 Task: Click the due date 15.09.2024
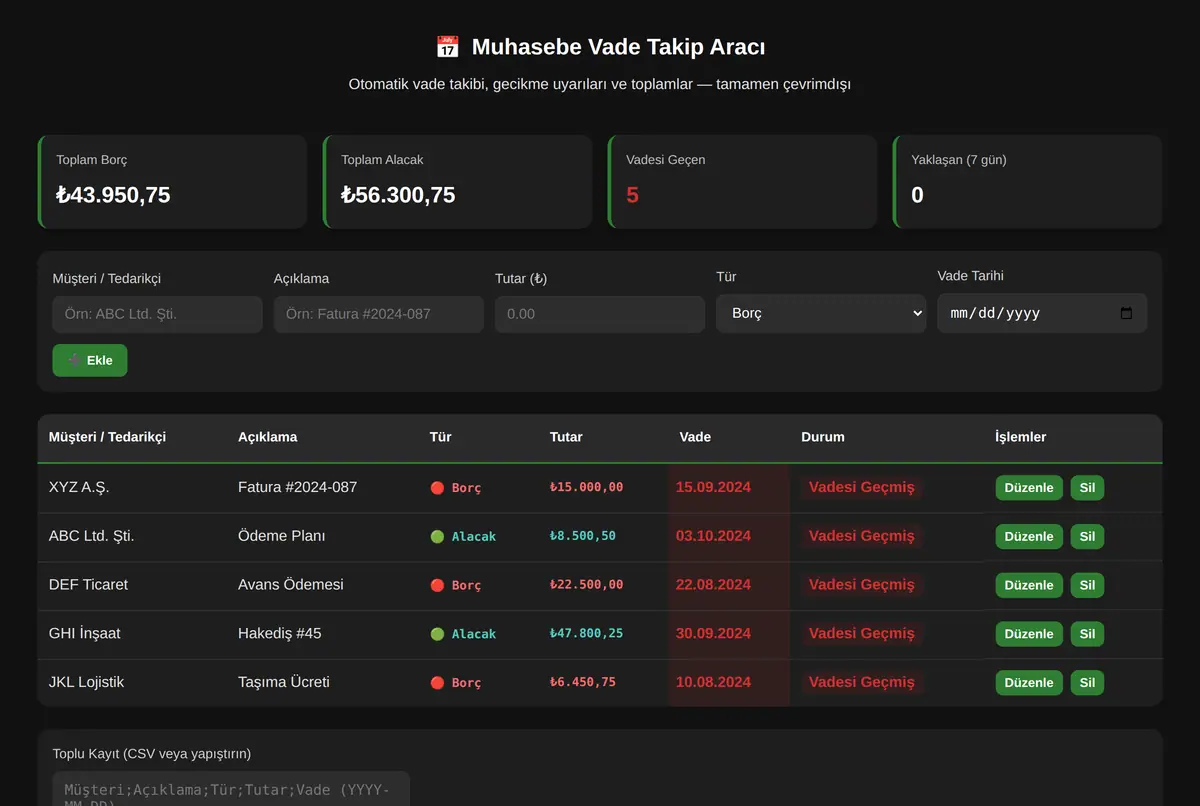pos(713,487)
